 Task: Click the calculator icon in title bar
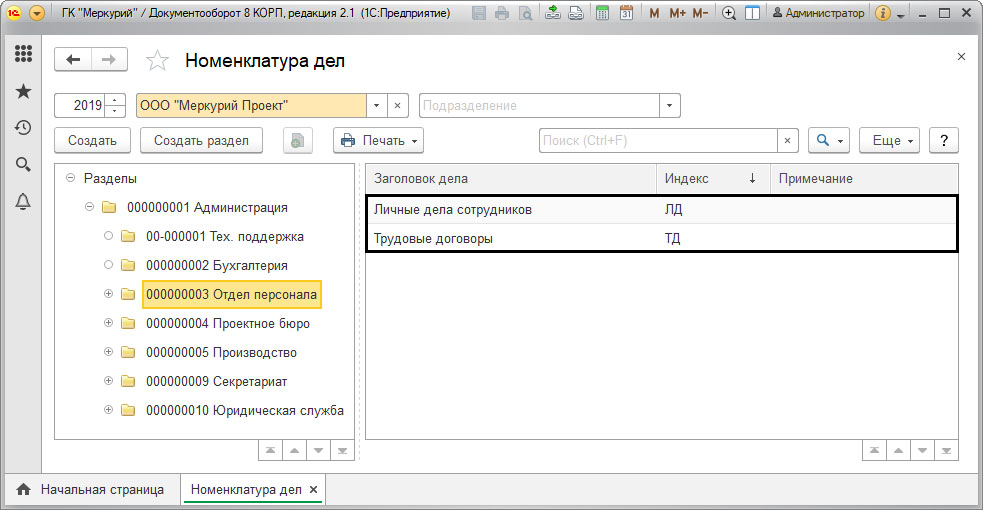click(602, 14)
